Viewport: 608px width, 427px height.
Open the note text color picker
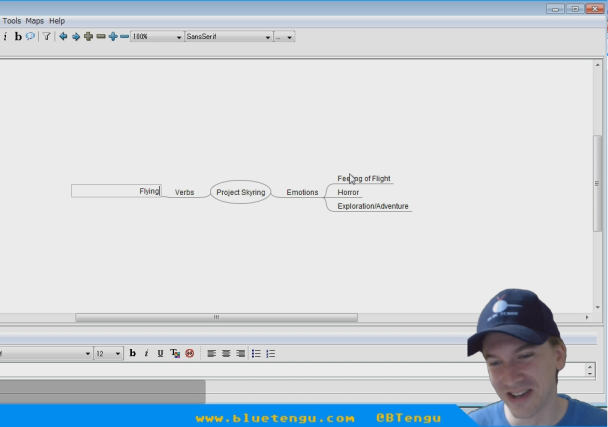(175, 353)
